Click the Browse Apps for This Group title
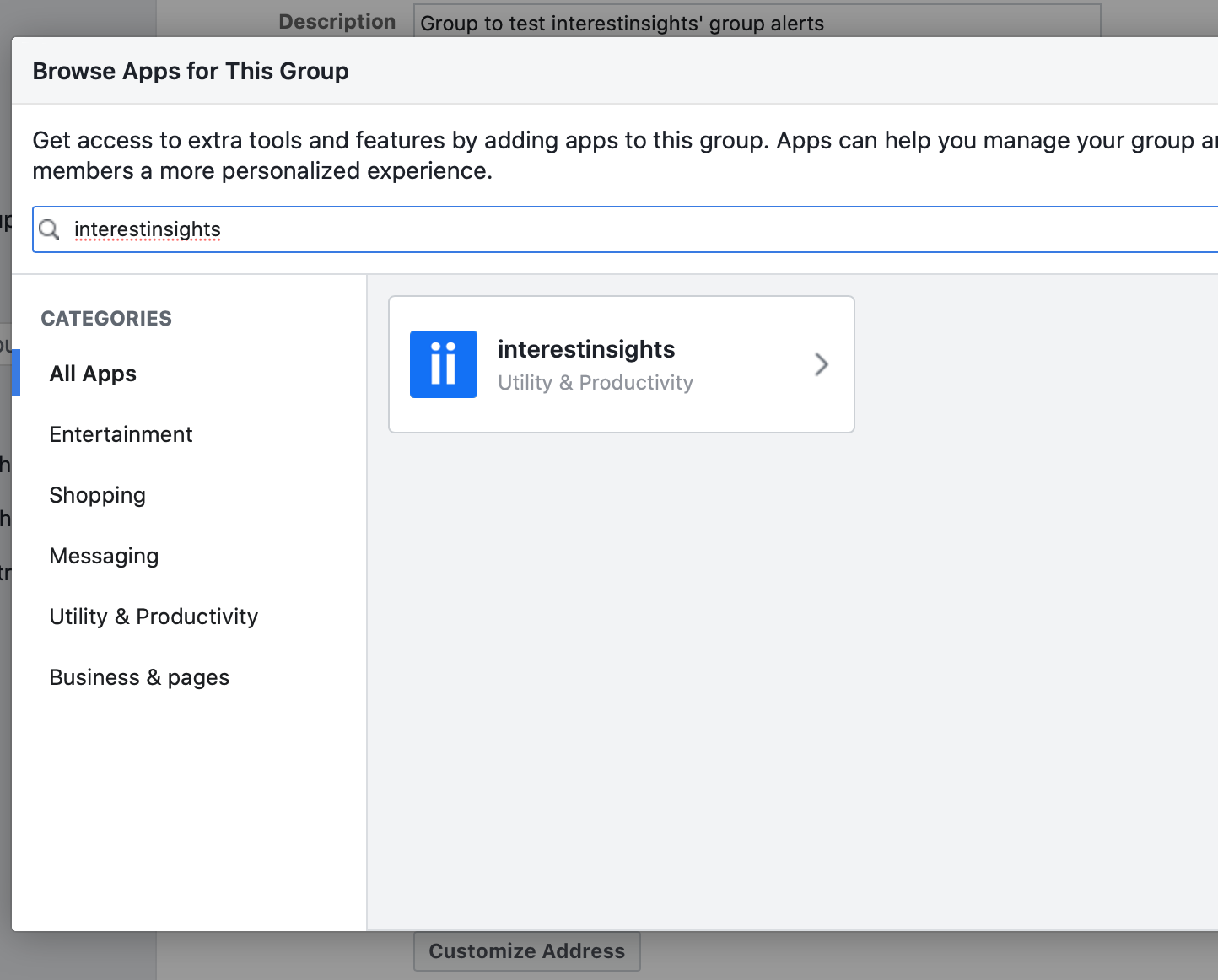Viewport: 1218px width, 980px height. click(191, 71)
